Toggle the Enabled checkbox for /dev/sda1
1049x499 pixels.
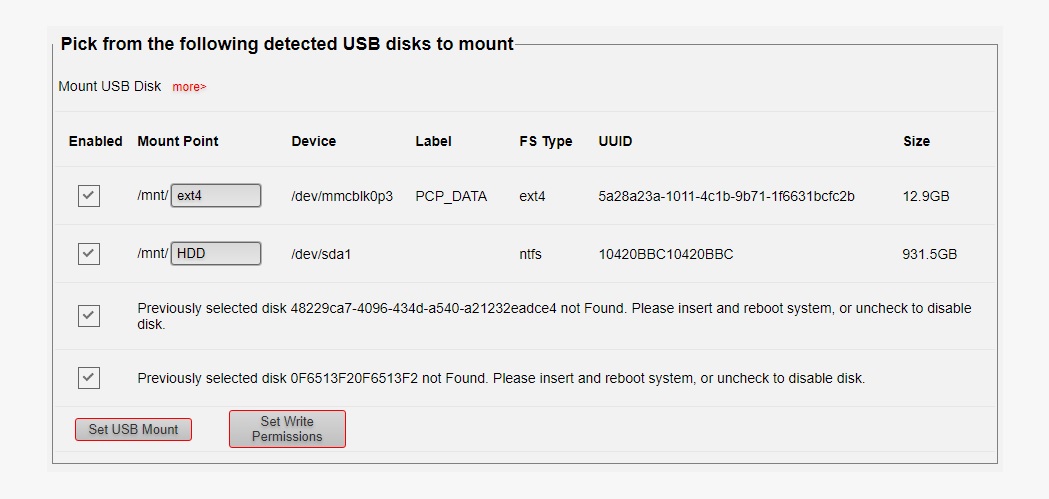point(89,254)
